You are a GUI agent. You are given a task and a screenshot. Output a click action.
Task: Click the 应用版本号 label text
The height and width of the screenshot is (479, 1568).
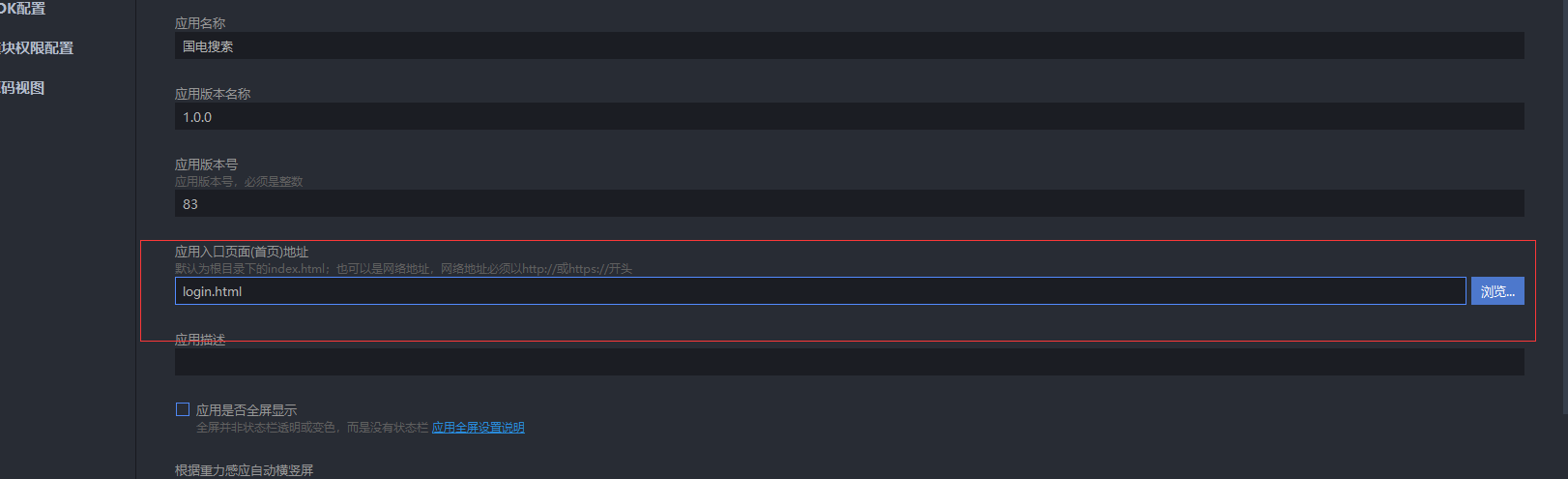click(206, 165)
